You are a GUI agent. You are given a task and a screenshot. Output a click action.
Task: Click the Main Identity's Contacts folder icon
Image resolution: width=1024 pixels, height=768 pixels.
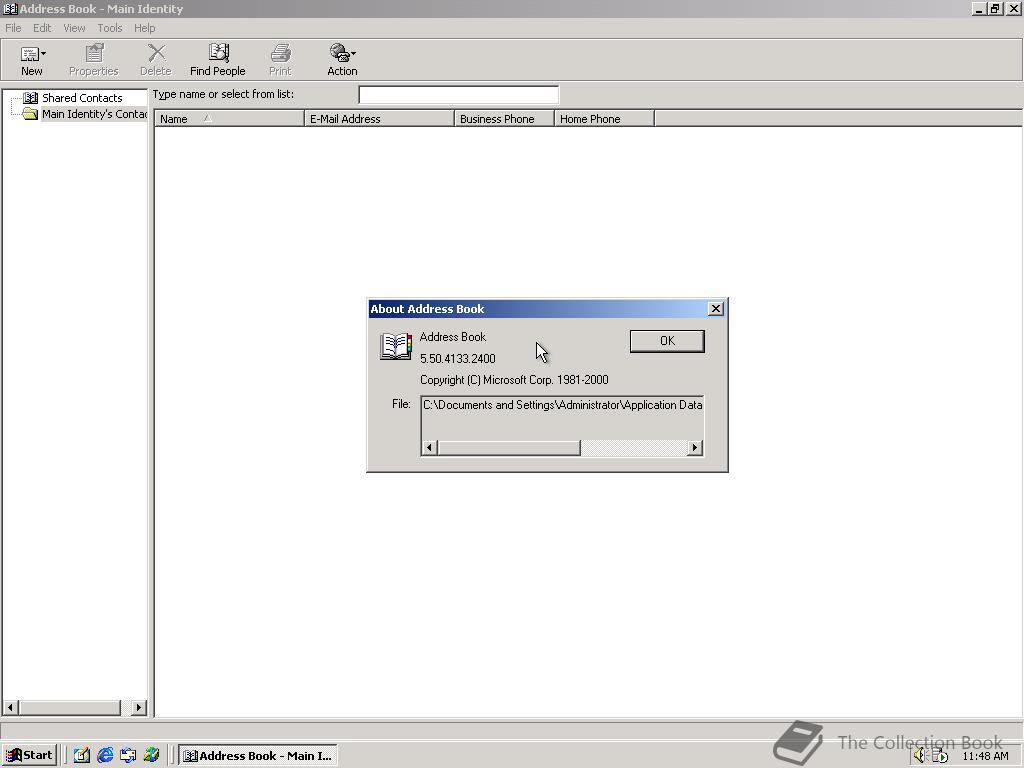click(x=30, y=114)
